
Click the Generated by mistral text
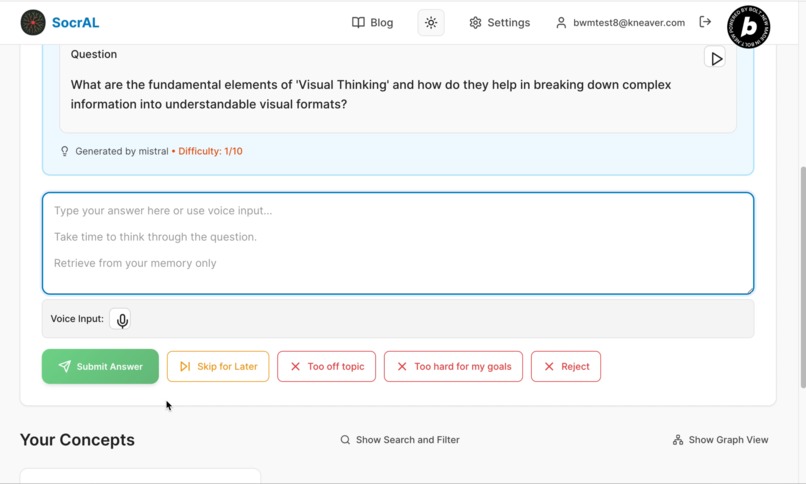click(x=122, y=151)
